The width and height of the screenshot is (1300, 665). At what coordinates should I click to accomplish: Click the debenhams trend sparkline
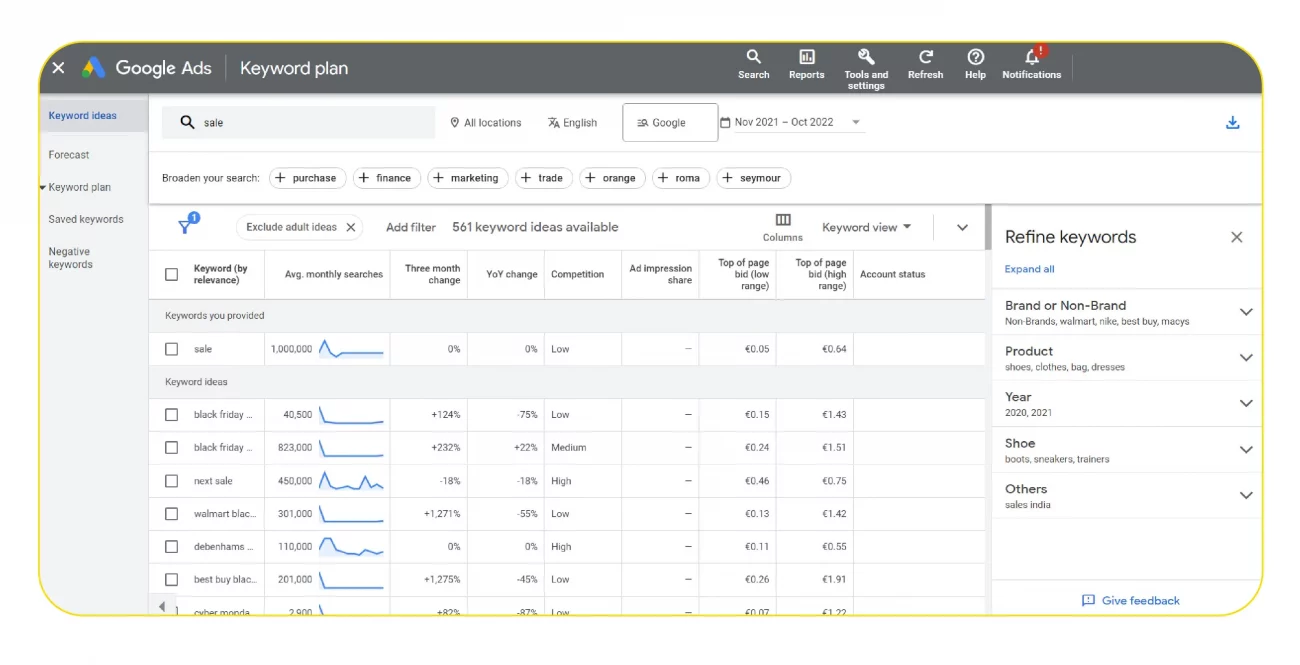tap(351, 547)
